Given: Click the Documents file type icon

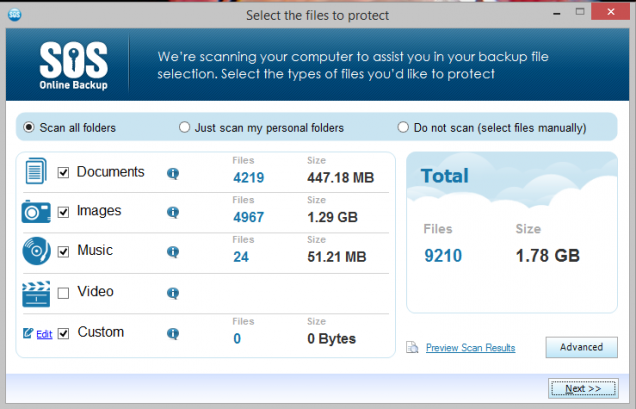Looking at the screenshot, I should coord(35,172).
